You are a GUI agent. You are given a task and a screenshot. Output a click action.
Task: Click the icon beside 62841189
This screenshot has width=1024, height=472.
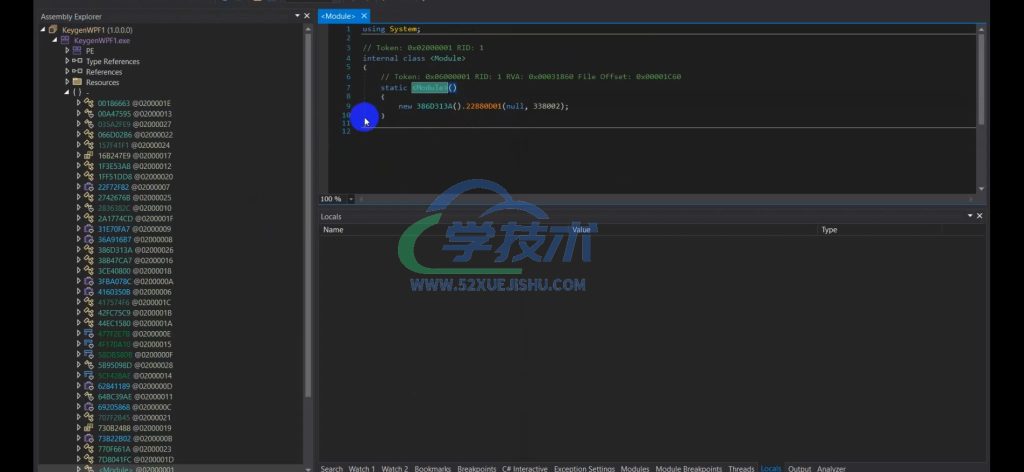(89, 386)
